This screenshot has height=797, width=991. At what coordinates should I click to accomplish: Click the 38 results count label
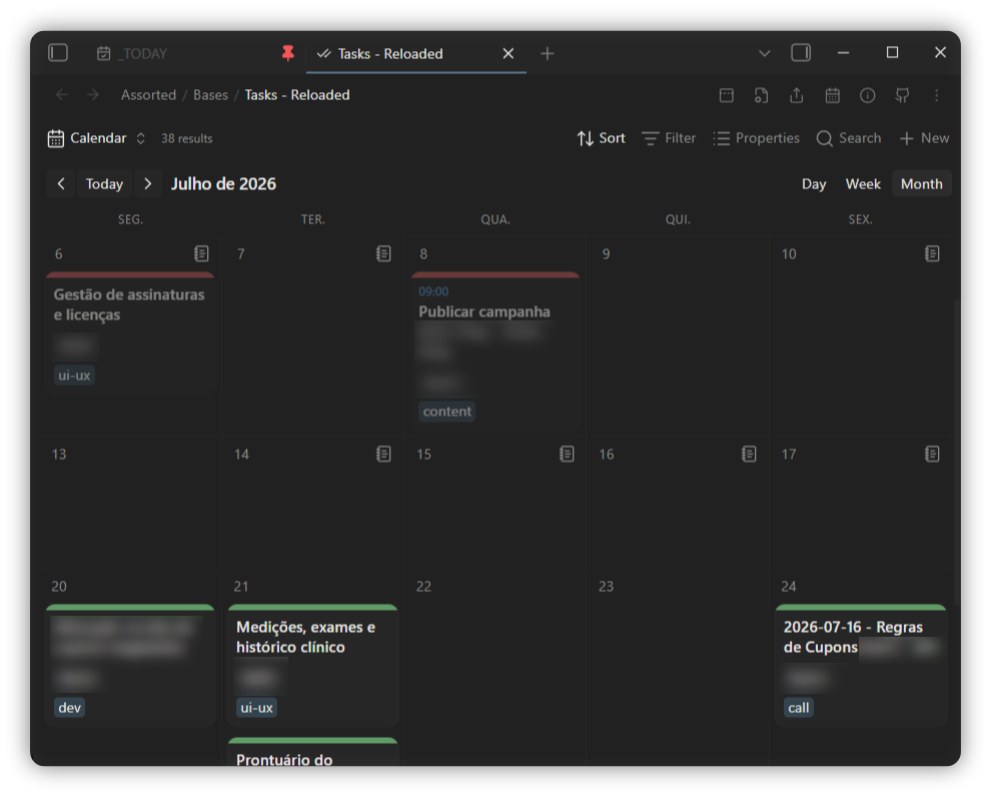(186, 138)
